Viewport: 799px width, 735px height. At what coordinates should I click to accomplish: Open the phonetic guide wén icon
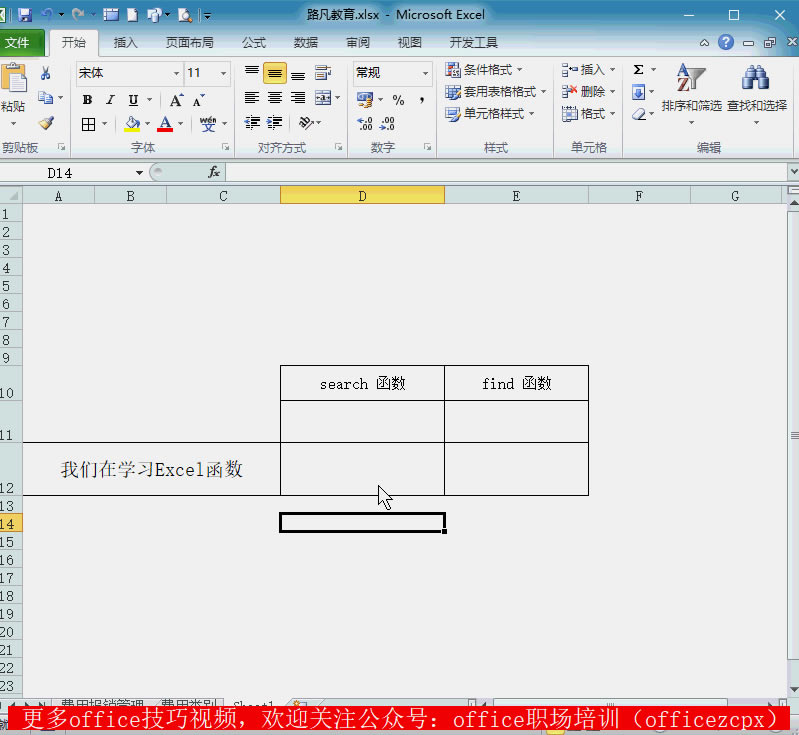click(x=208, y=124)
